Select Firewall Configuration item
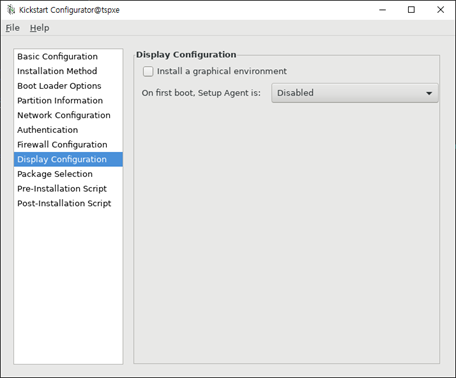Viewport: 456px width, 378px height. (x=68, y=145)
